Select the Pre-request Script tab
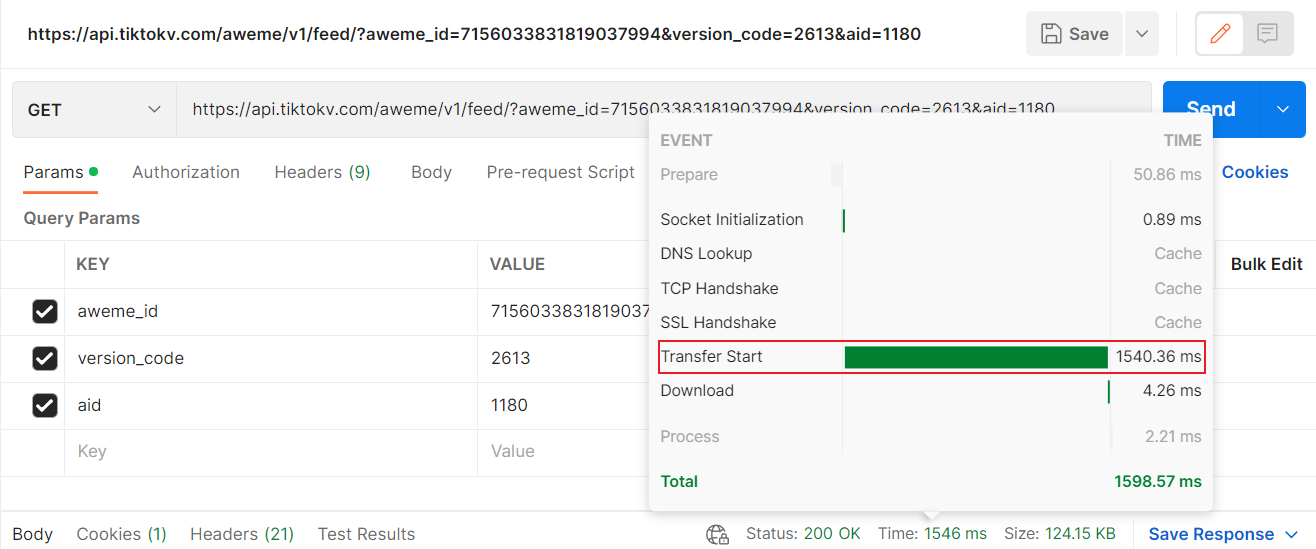1316x549 pixels. point(560,172)
